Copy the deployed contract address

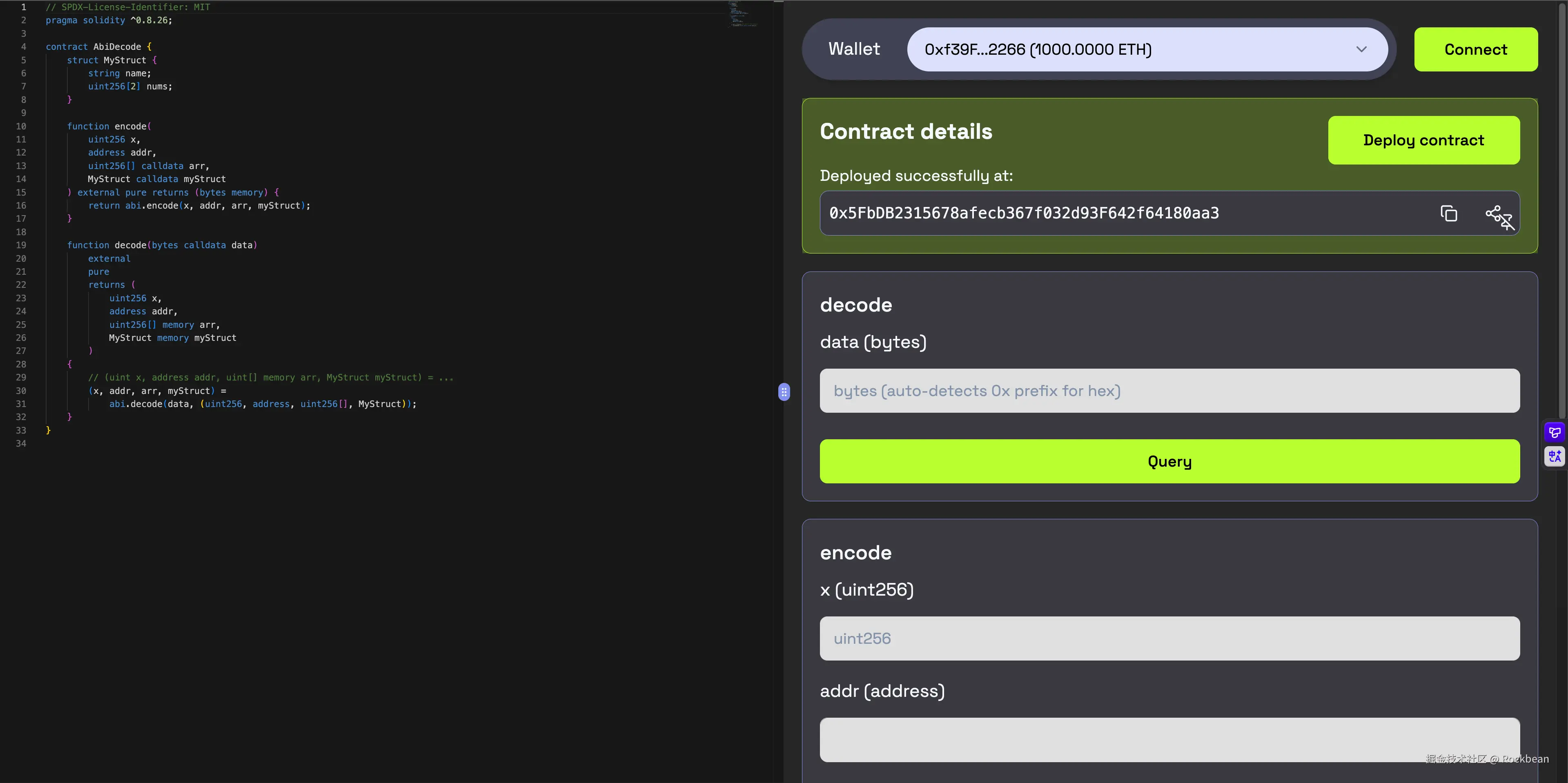tap(1449, 214)
